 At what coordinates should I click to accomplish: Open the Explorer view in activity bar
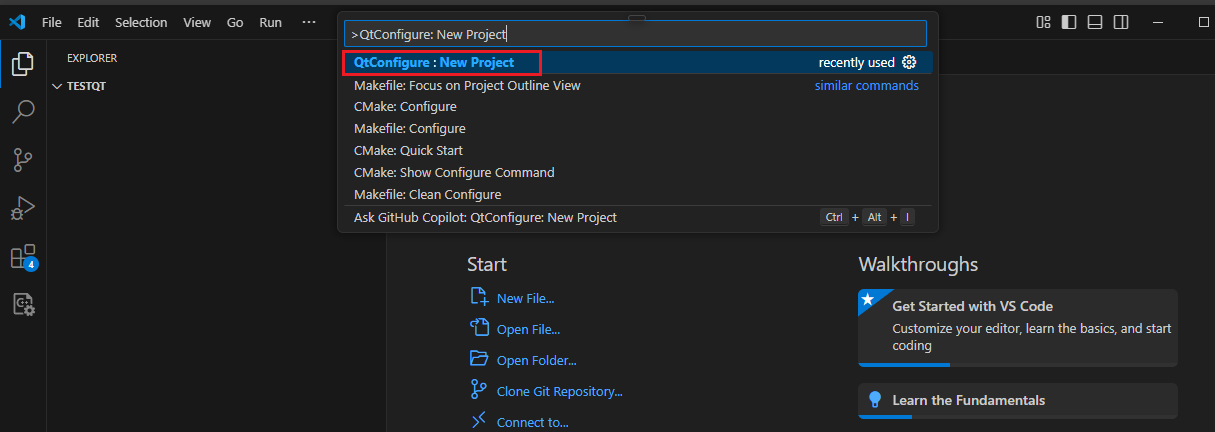pyautogui.click(x=22, y=65)
